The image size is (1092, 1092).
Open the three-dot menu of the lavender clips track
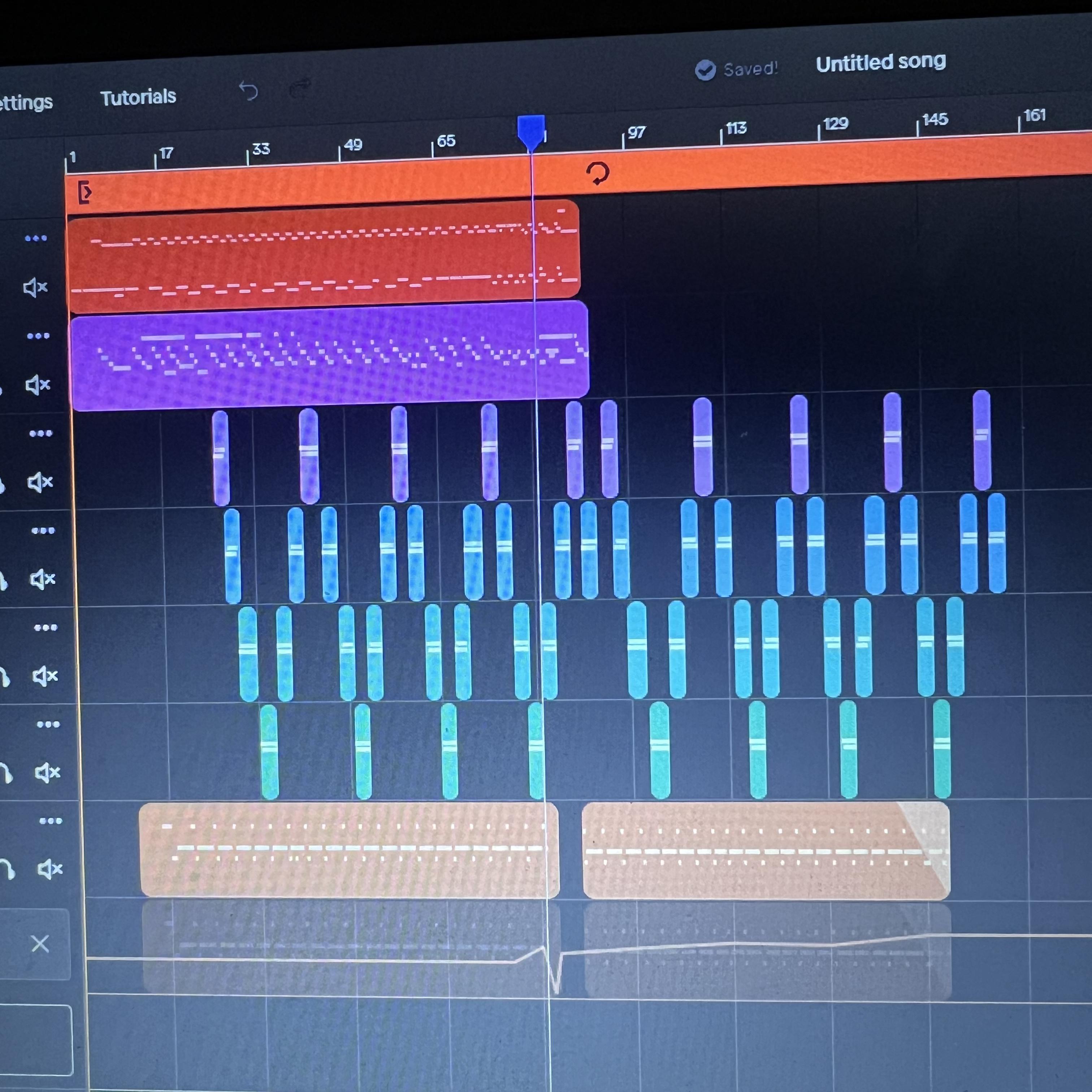tap(41, 434)
